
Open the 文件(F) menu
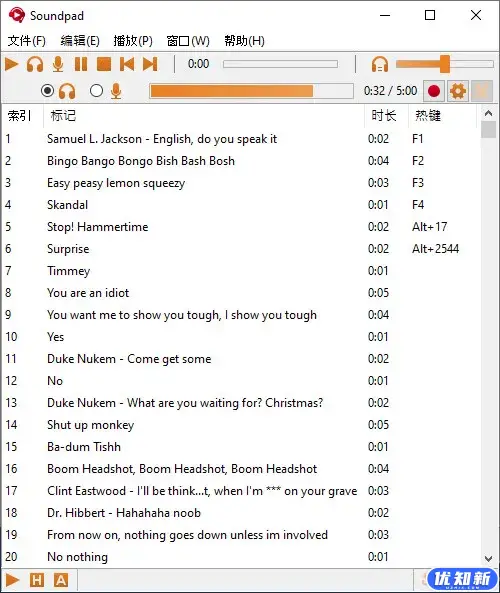click(26, 40)
